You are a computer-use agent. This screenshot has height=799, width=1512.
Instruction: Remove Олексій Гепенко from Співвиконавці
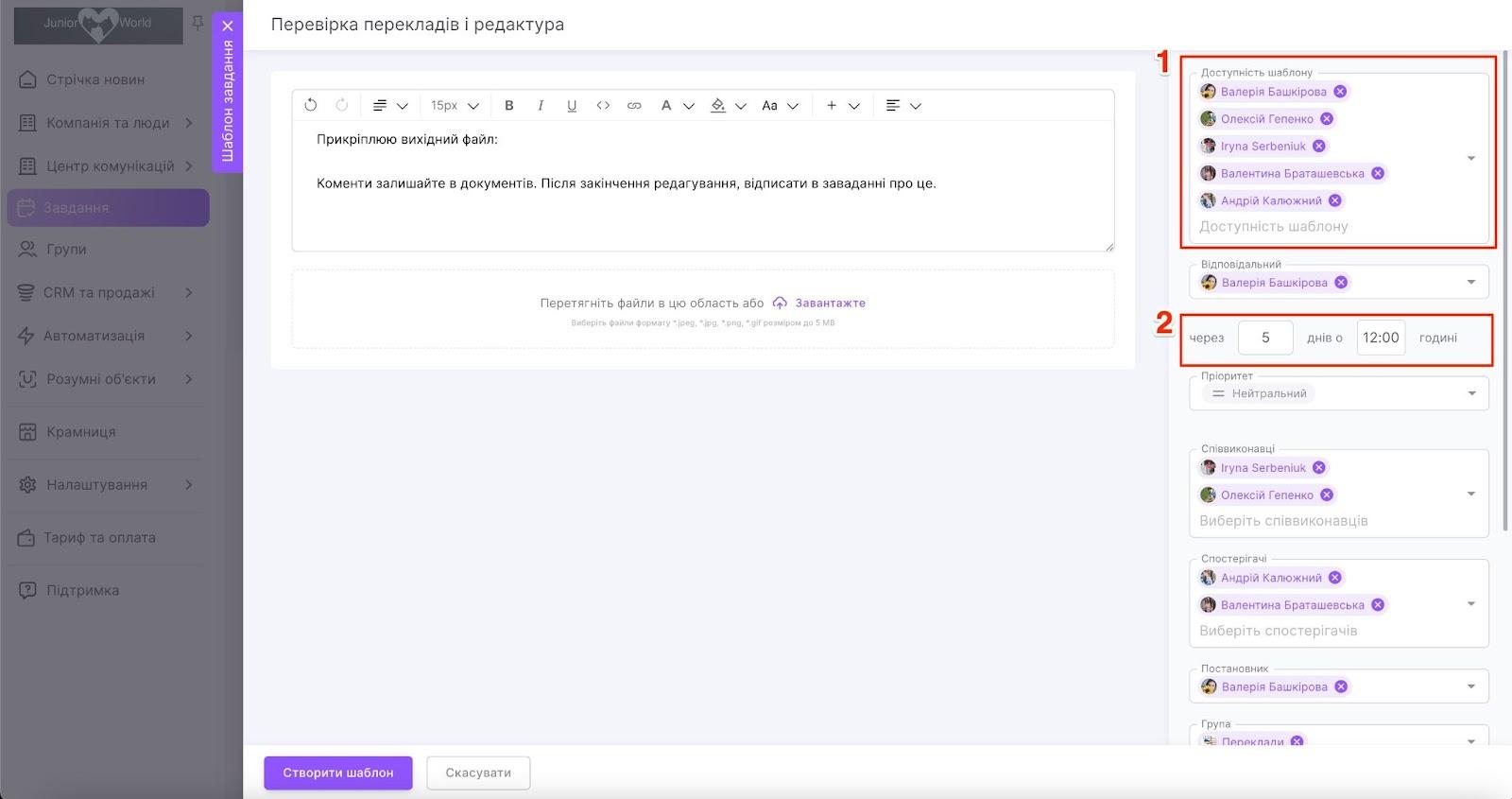(1327, 495)
